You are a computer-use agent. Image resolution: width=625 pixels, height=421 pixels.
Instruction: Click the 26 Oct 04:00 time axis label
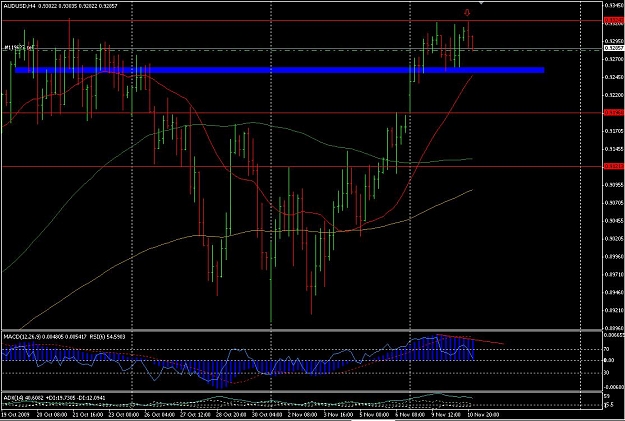[159, 415]
